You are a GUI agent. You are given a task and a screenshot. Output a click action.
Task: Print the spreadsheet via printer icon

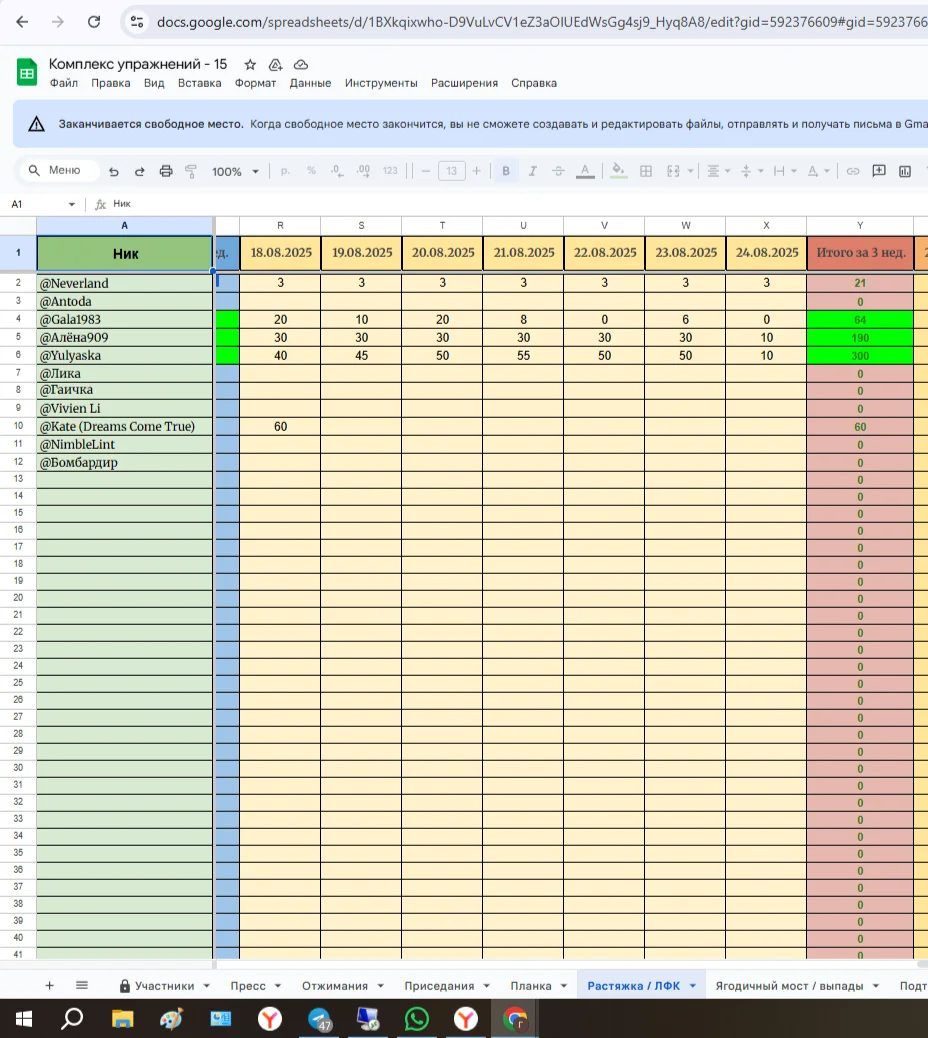(x=166, y=171)
